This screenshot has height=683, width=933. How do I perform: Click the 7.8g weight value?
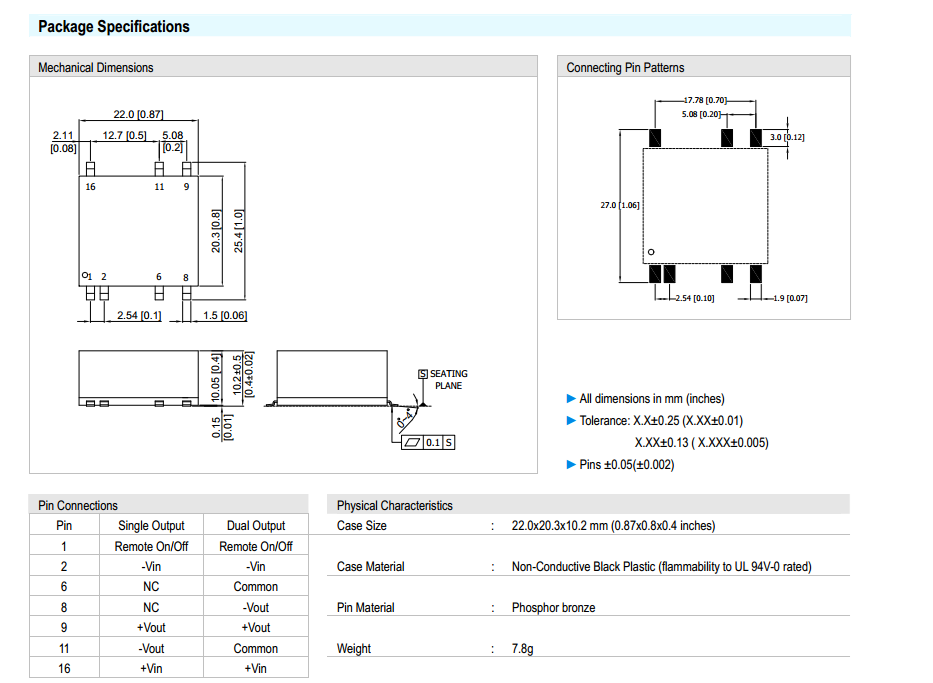(522, 649)
